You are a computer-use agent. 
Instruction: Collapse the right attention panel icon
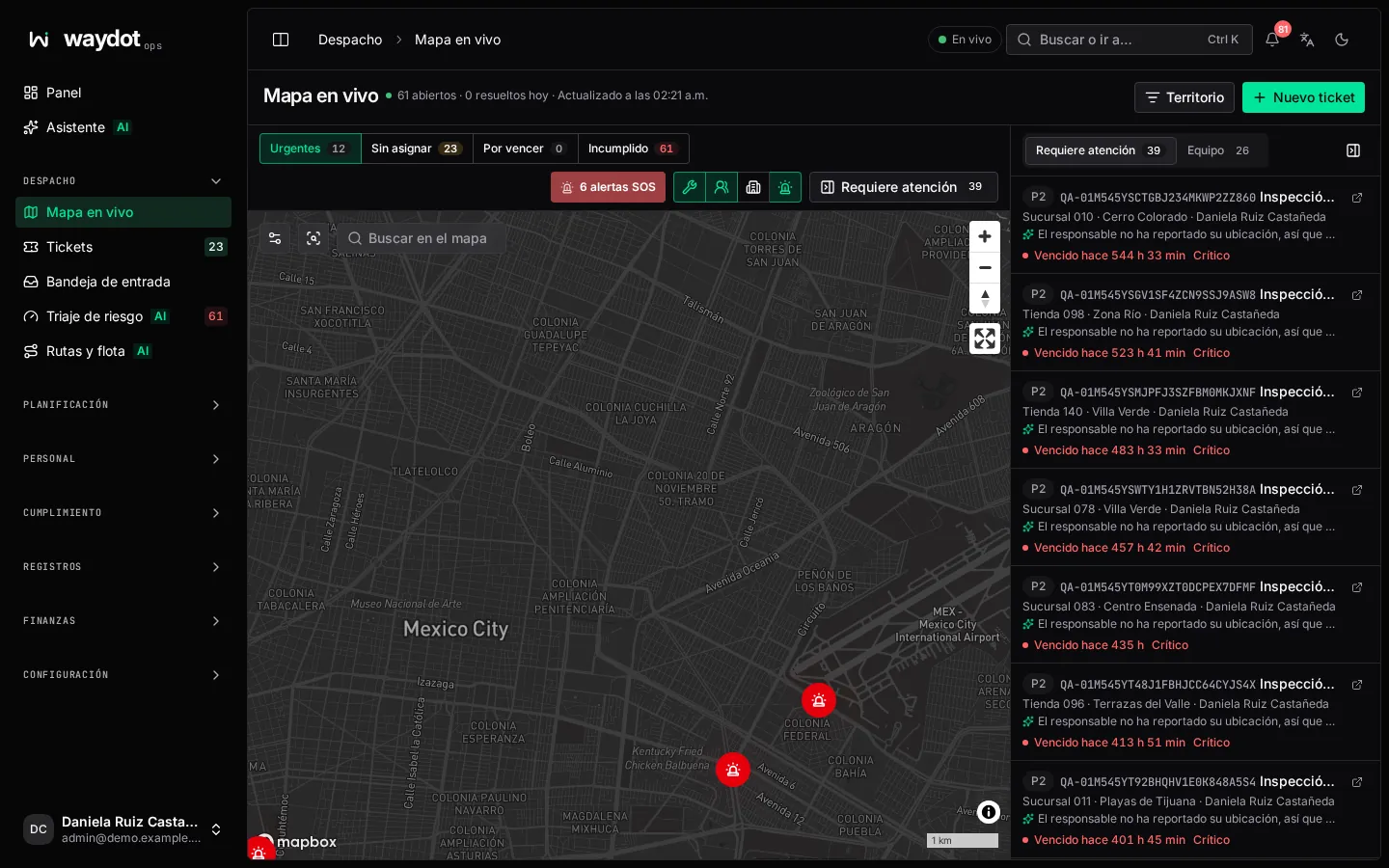[x=1353, y=150]
